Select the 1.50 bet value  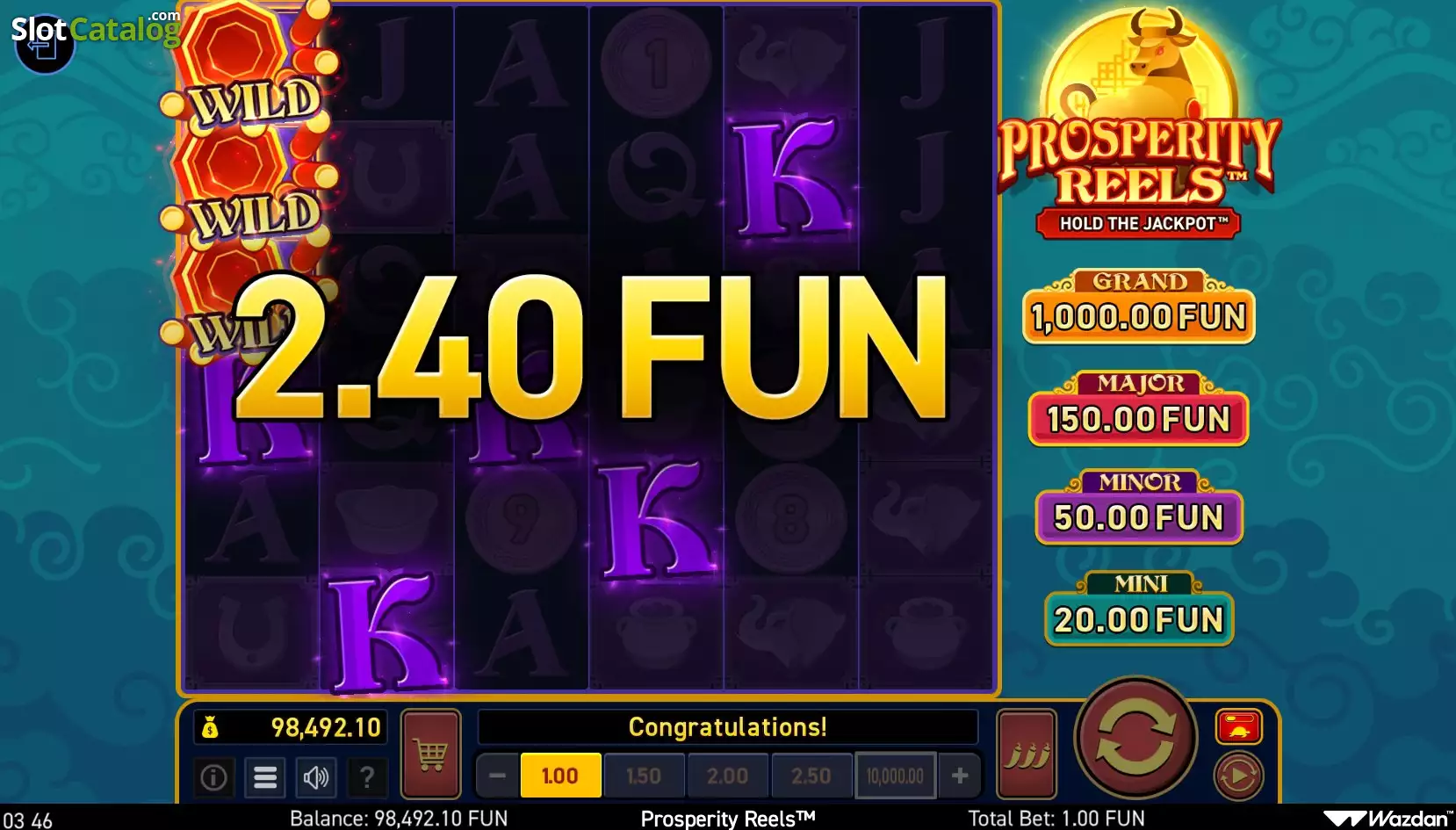[644, 776]
